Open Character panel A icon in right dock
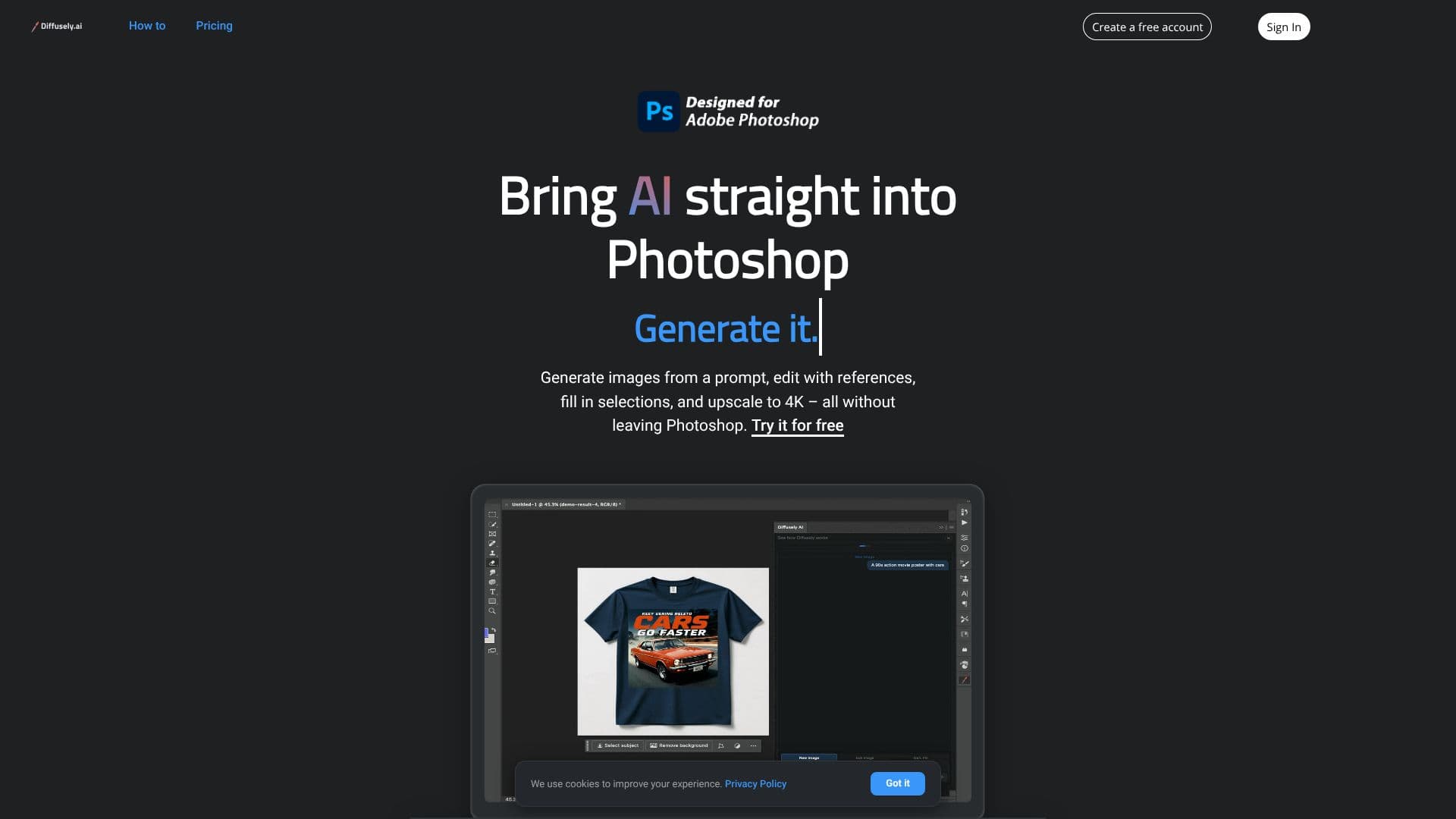 pyautogui.click(x=964, y=593)
